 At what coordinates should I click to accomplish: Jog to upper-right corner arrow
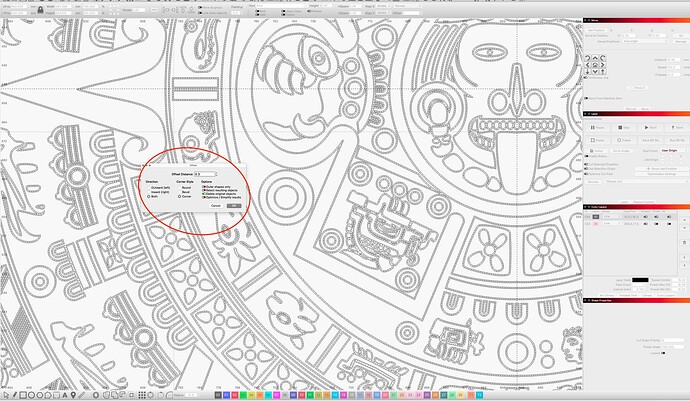click(x=602, y=58)
